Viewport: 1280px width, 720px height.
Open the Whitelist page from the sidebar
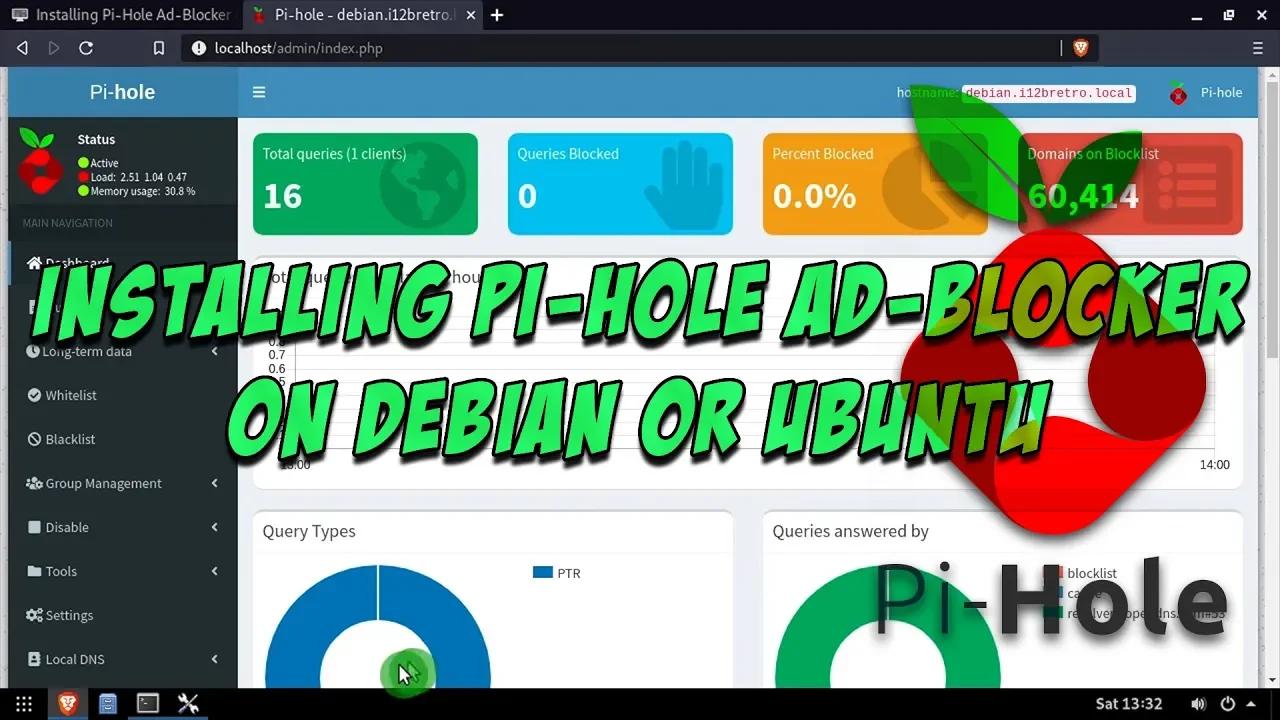[x=69, y=395]
